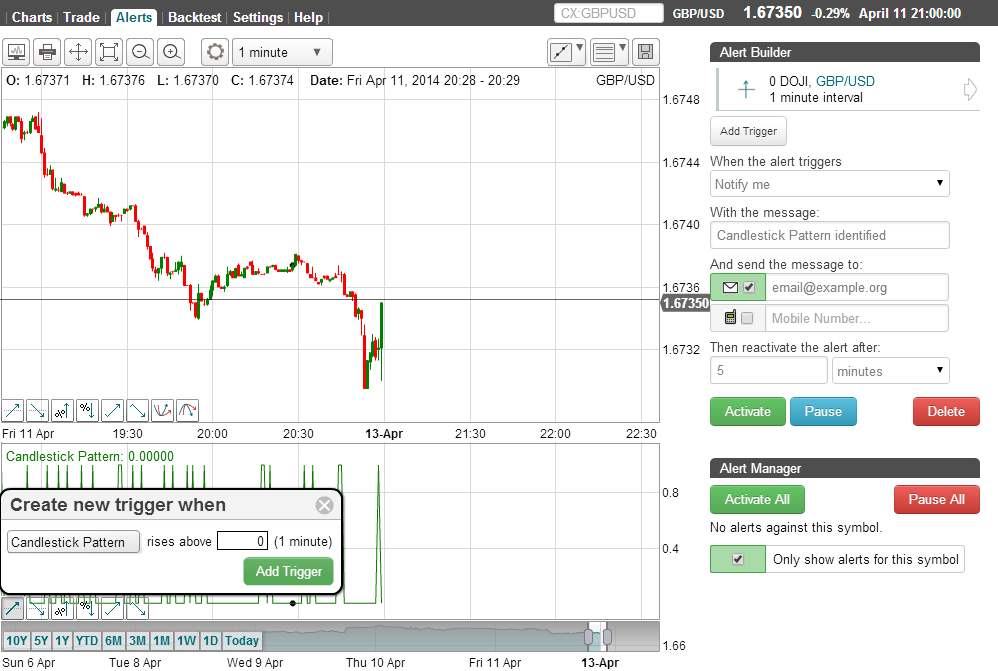This screenshot has height=671, width=998.
Task: Click the alert message text field
Action: [x=829, y=235]
